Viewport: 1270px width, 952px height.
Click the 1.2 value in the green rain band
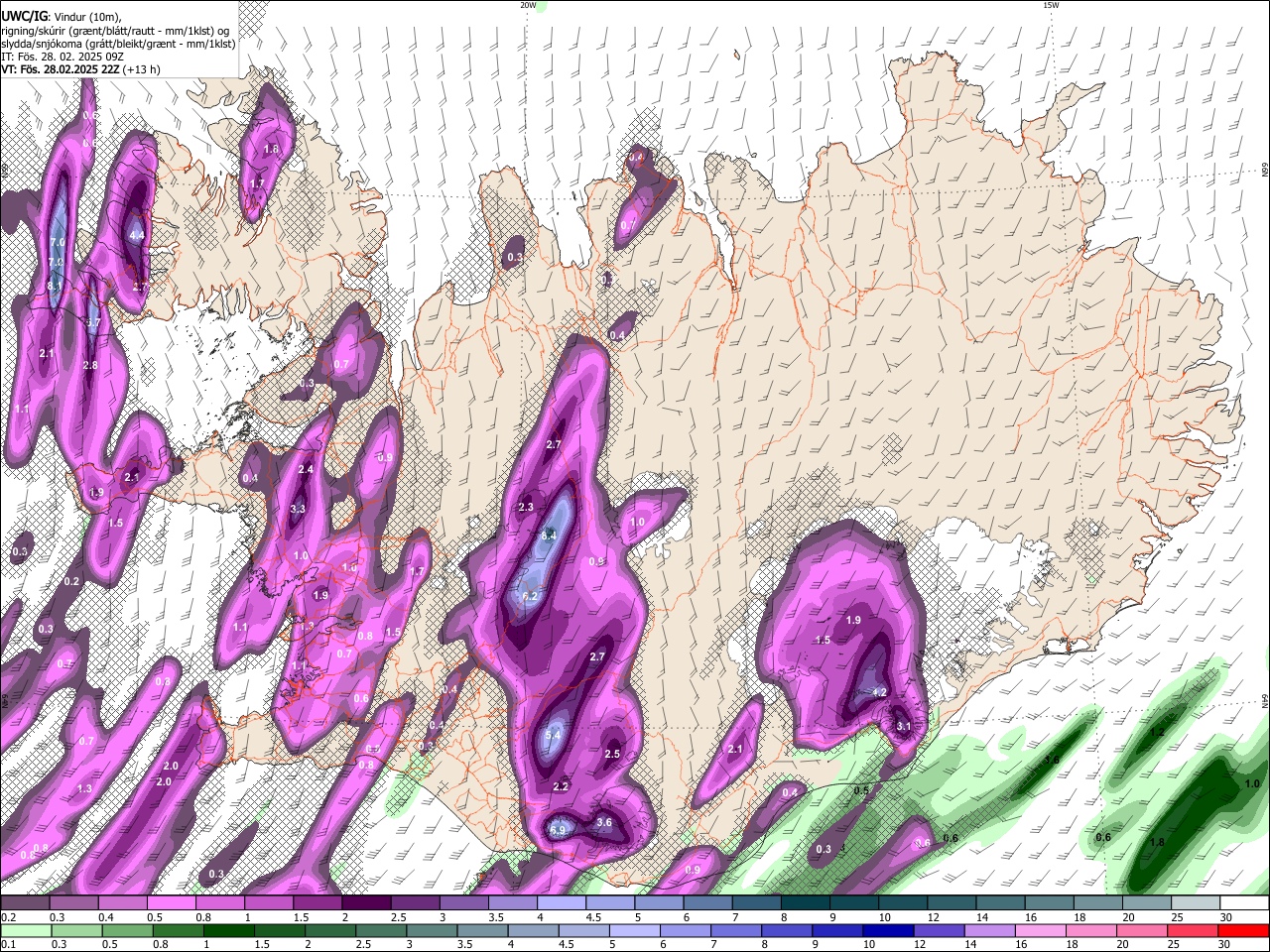1157,733
